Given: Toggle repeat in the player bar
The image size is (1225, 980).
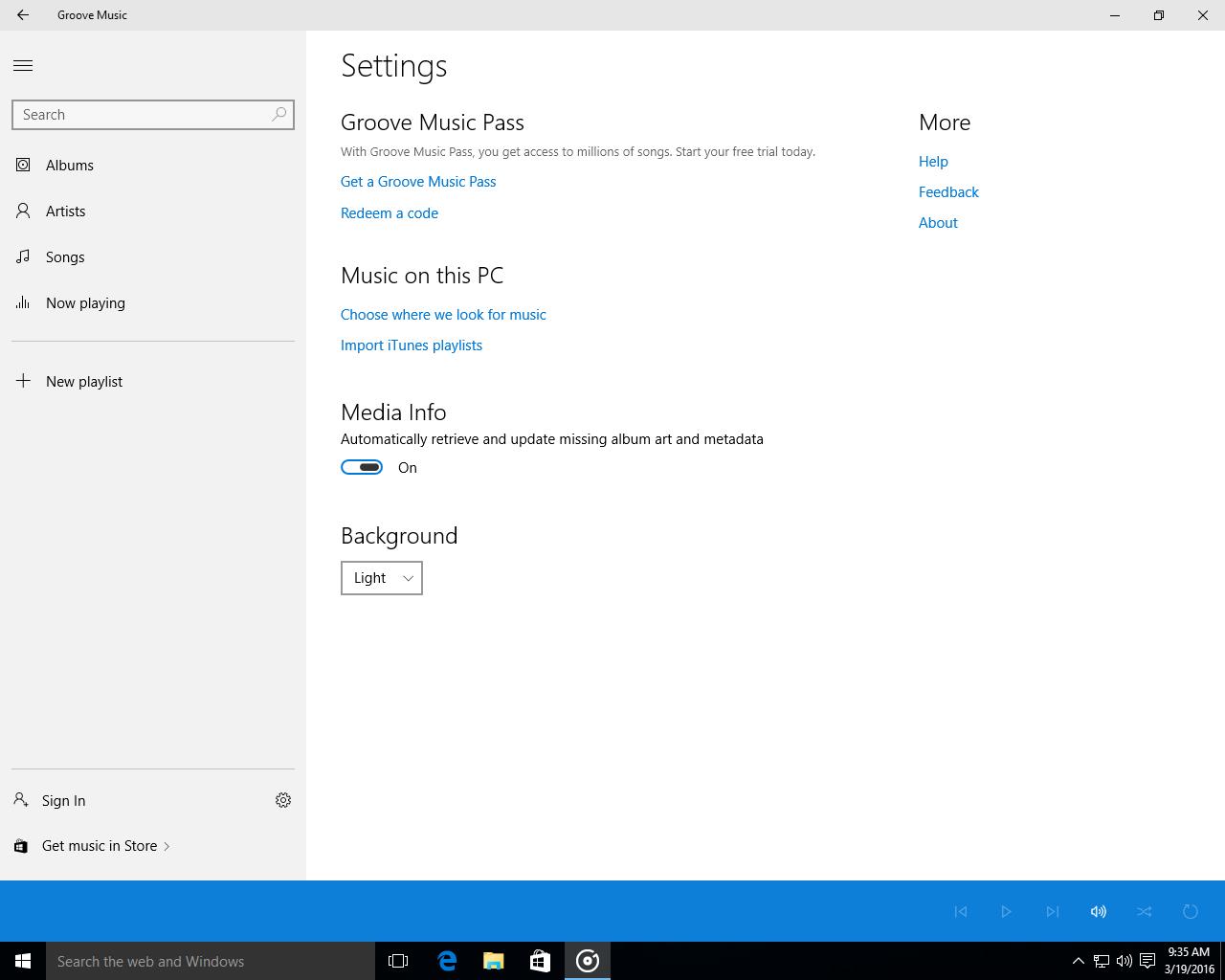Looking at the screenshot, I should (1191, 911).
